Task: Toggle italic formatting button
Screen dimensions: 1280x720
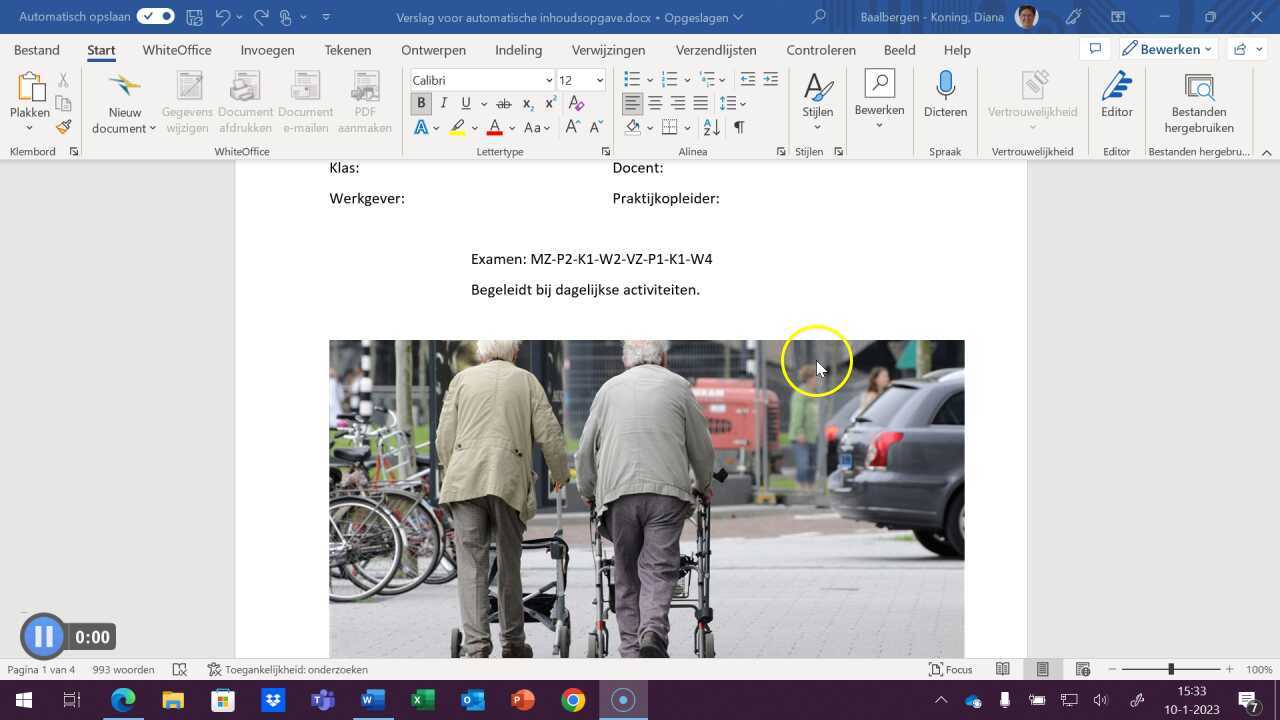Action: [443, 104]
